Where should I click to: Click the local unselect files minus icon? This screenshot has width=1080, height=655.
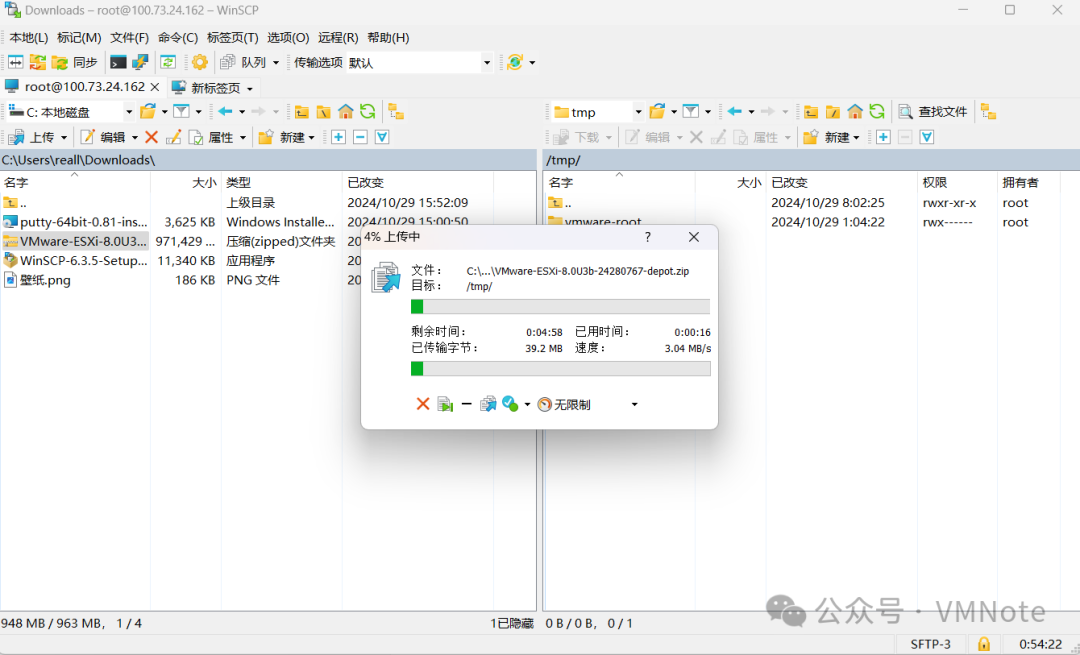click(x=360, y=137)
